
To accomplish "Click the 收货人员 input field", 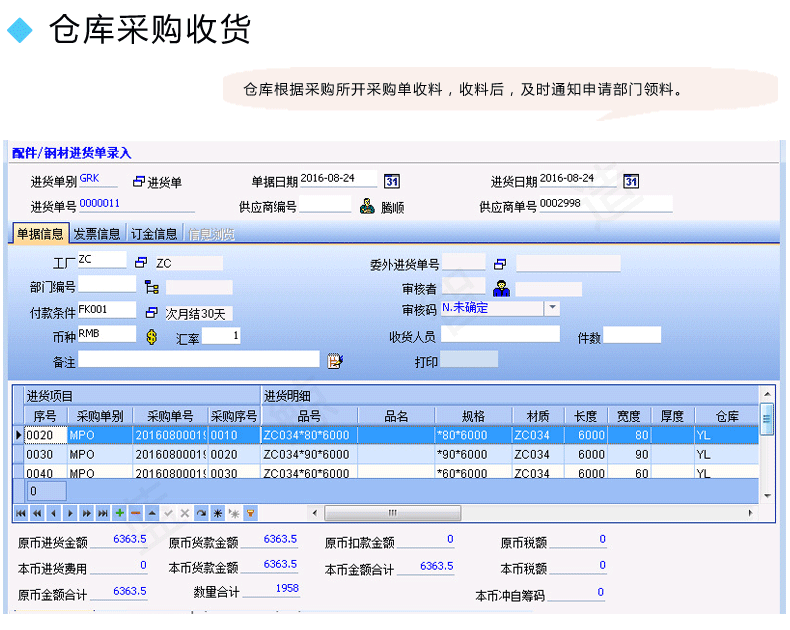I will 500,334.
